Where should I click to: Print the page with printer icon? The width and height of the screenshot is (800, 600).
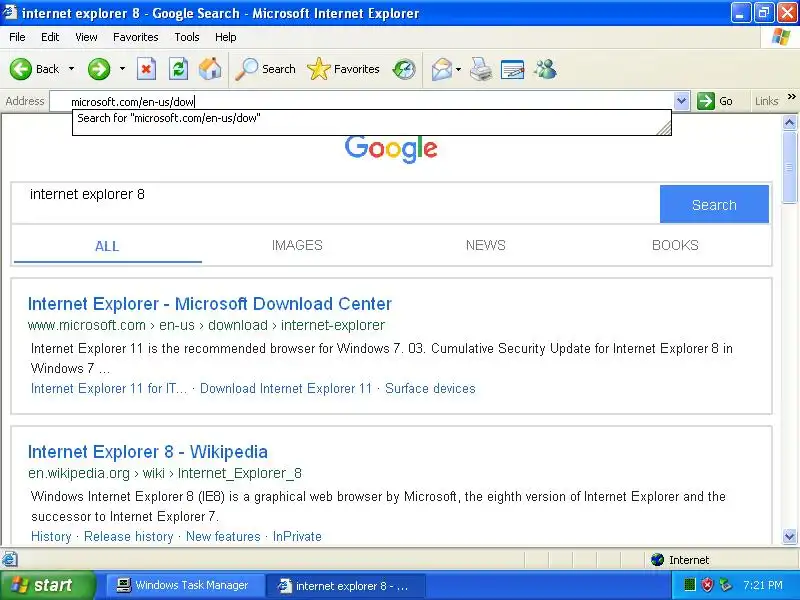coord(481,69)
